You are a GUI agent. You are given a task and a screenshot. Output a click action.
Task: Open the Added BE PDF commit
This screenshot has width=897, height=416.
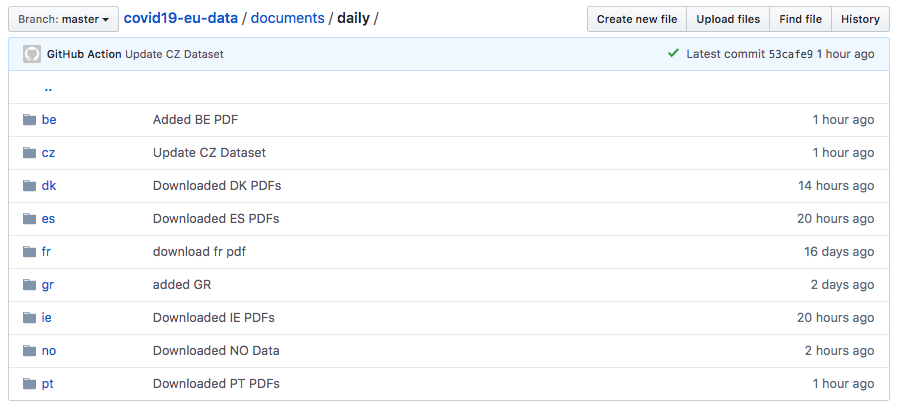pyautogui.click(x=195, y=120)
